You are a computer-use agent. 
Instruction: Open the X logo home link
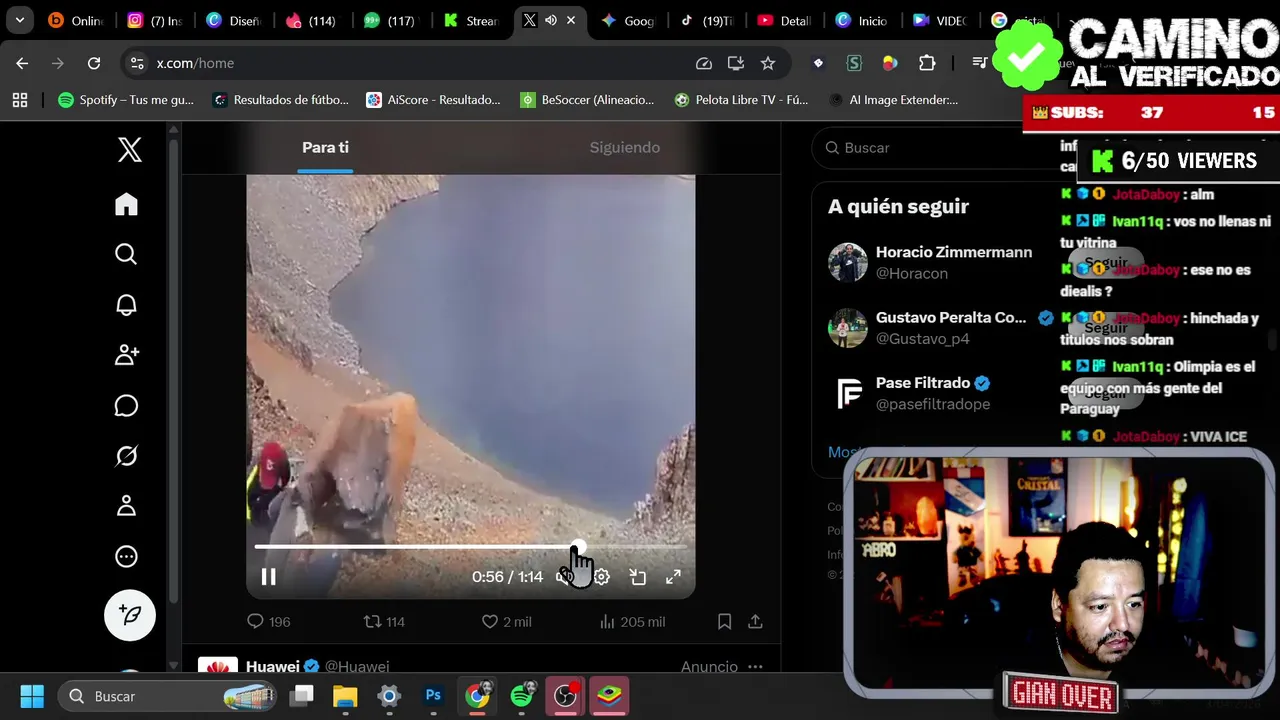[x=130, y=150]
